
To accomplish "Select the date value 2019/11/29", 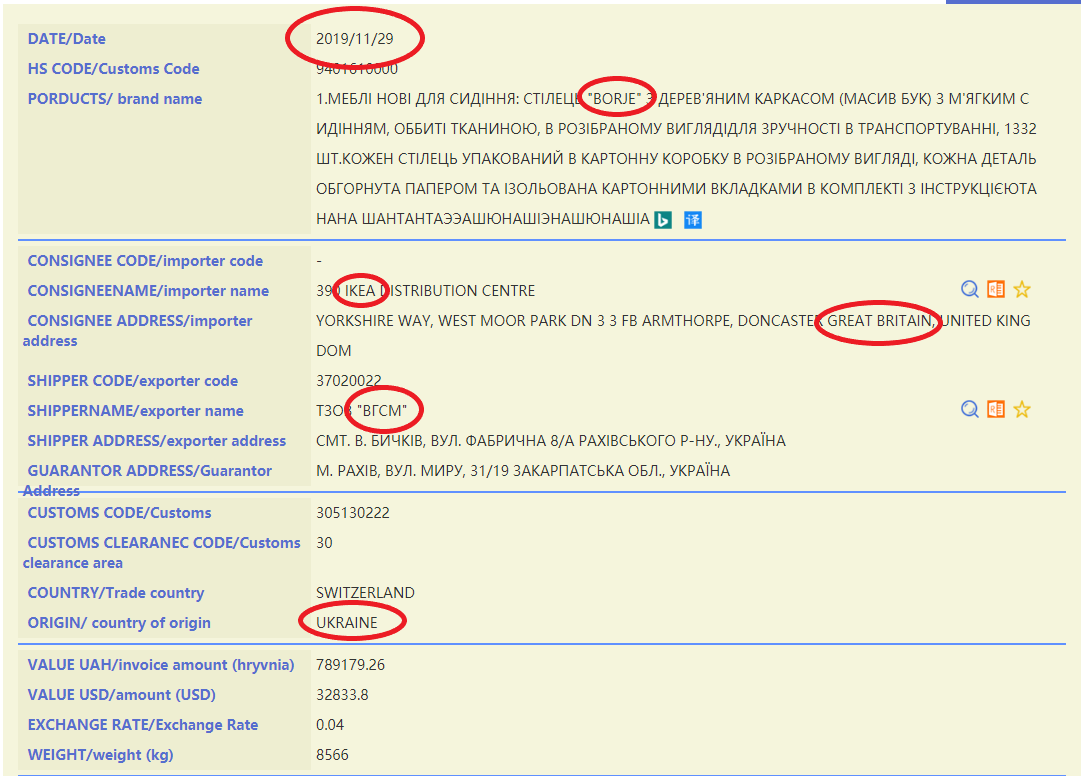I will [x=355, y=39].
